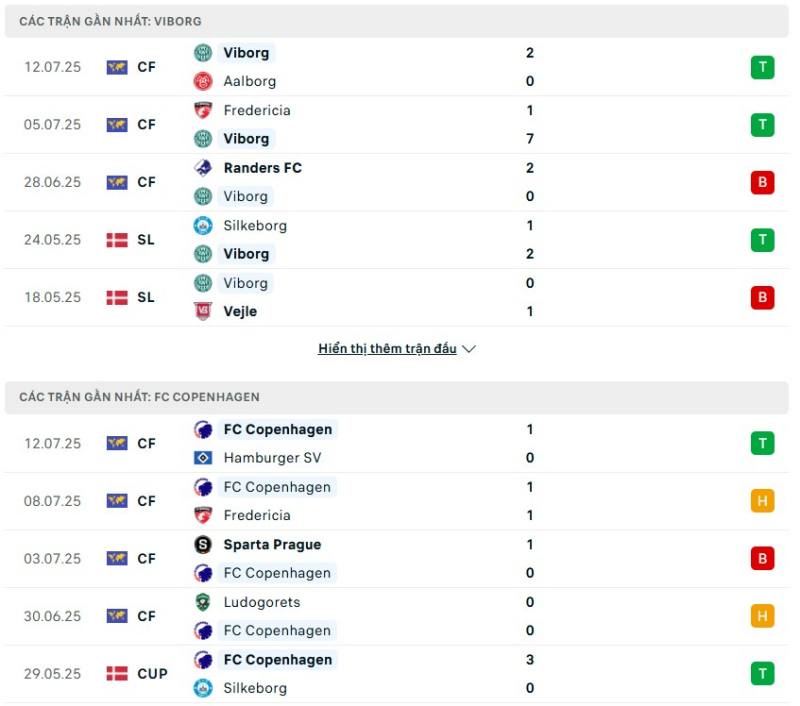
Task: Click the green T badge for Viborg vs Aalborg
Action: [762, 67]
